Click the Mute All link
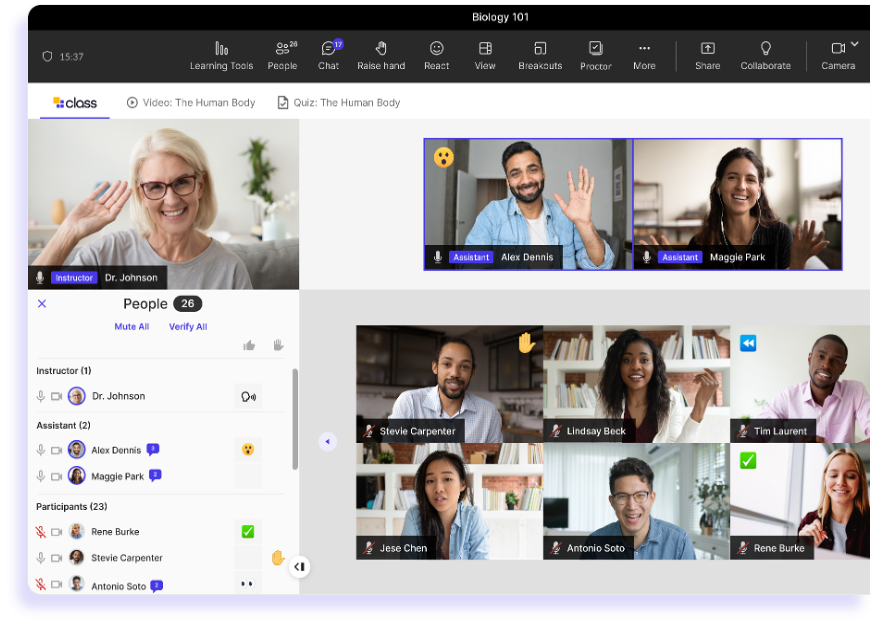 131,327
